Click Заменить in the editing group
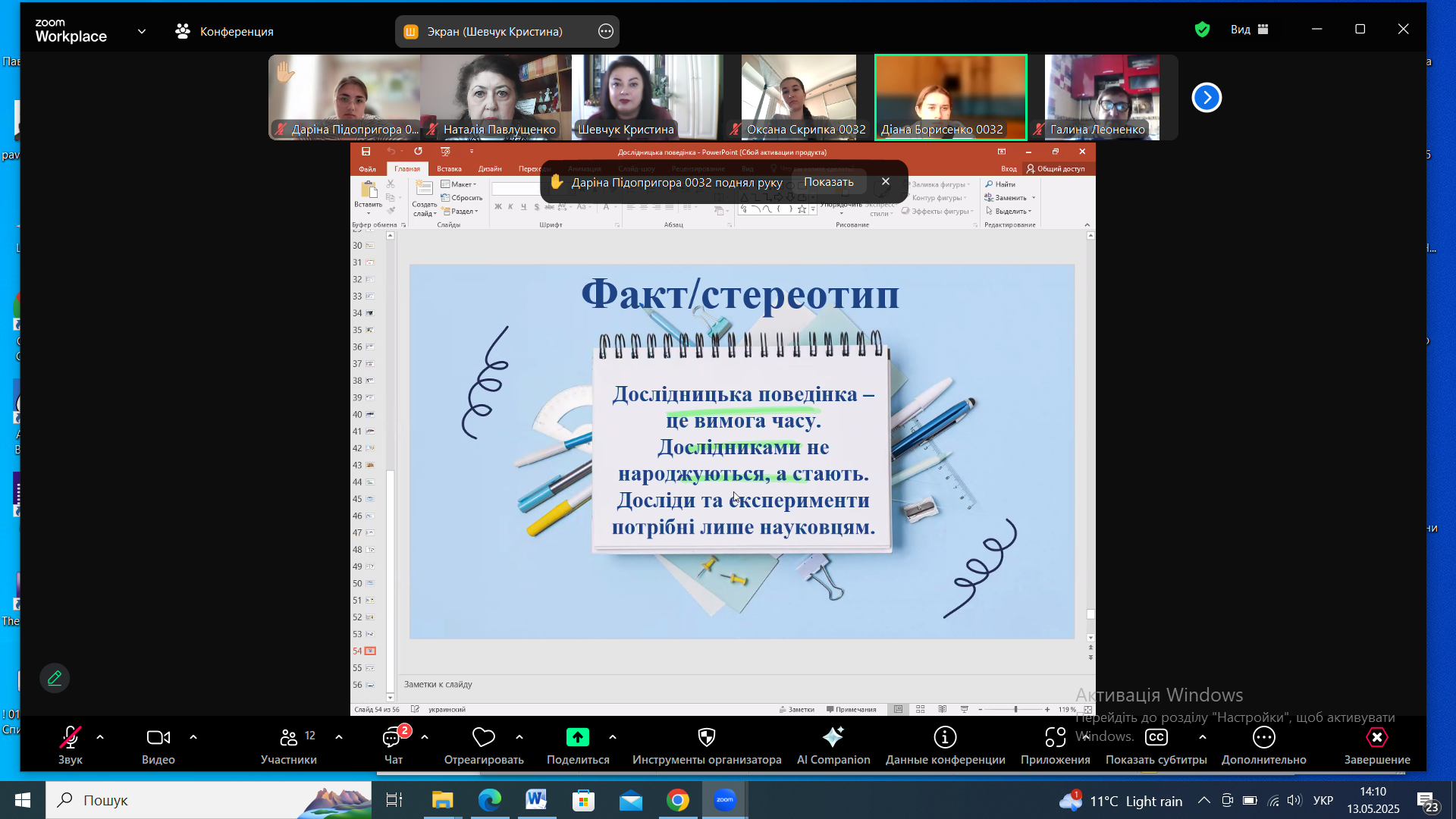This screenshot has height=819, width=1456. point(1009,198)
